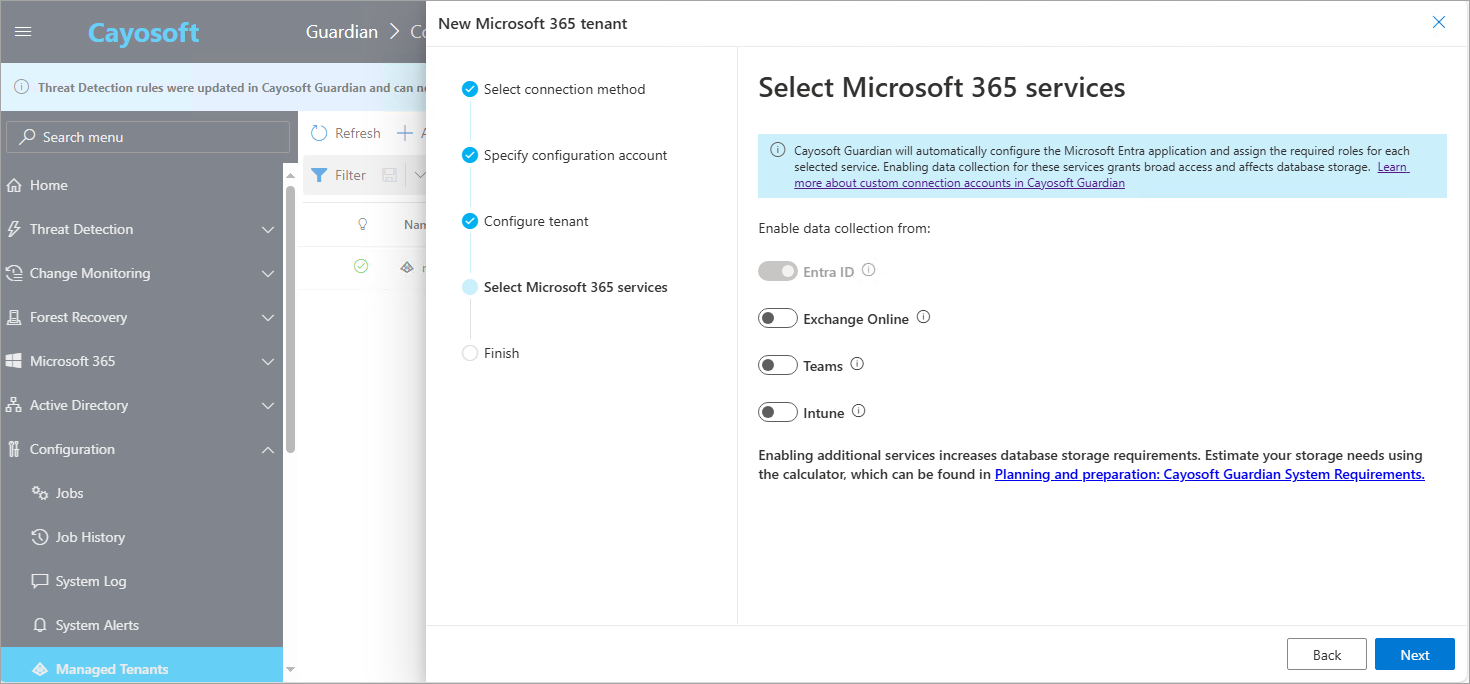Enable Intune data collection toggle
The width and height of the screenshot is (1470, 684).
coord(778,412)
